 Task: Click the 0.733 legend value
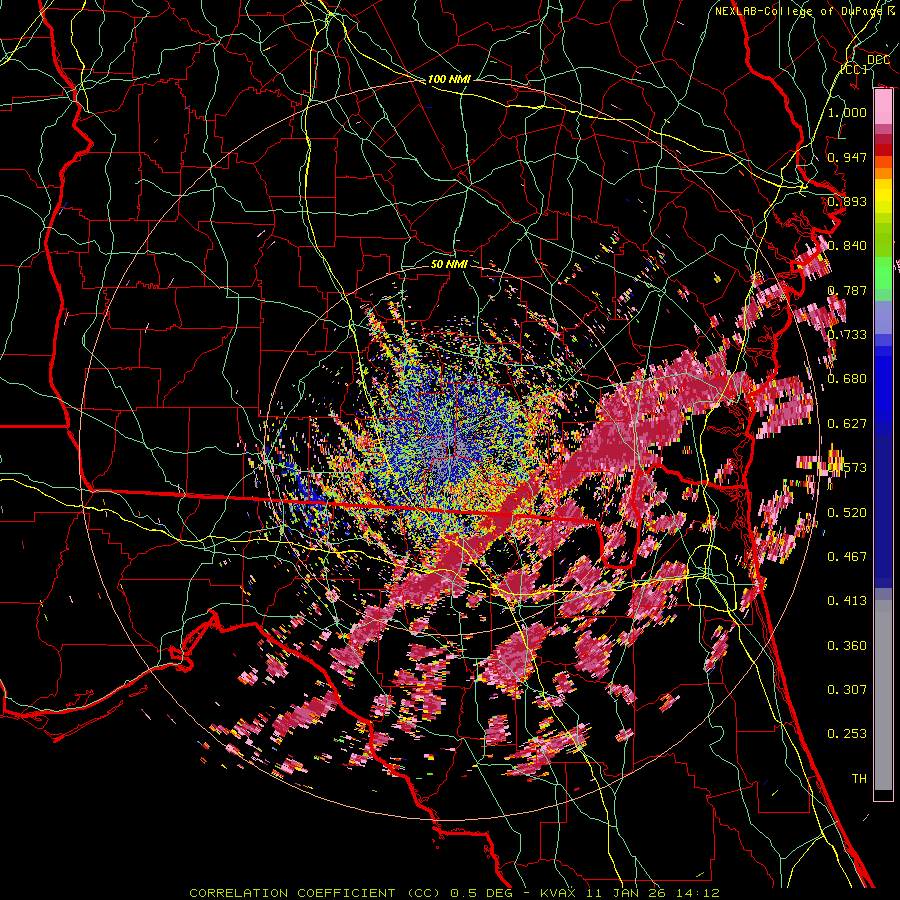coord(847,335)
